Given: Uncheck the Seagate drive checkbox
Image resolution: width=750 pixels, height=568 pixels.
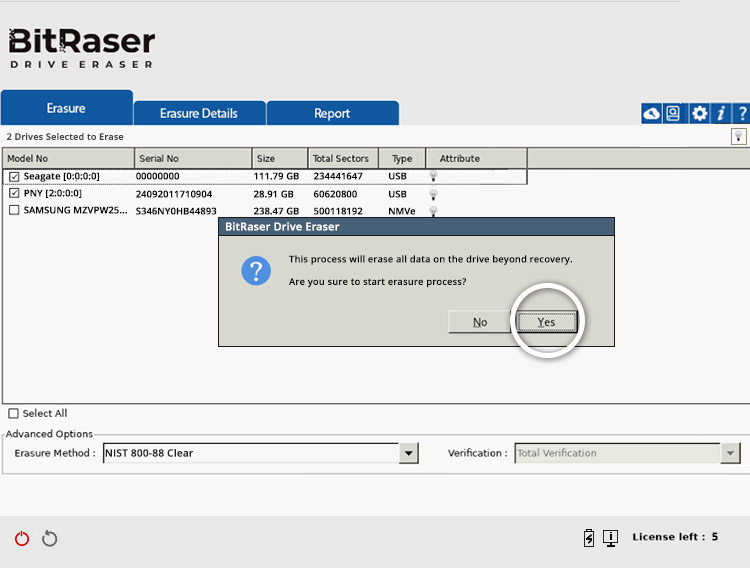Looking at the screenshot, I should [14, 177].
